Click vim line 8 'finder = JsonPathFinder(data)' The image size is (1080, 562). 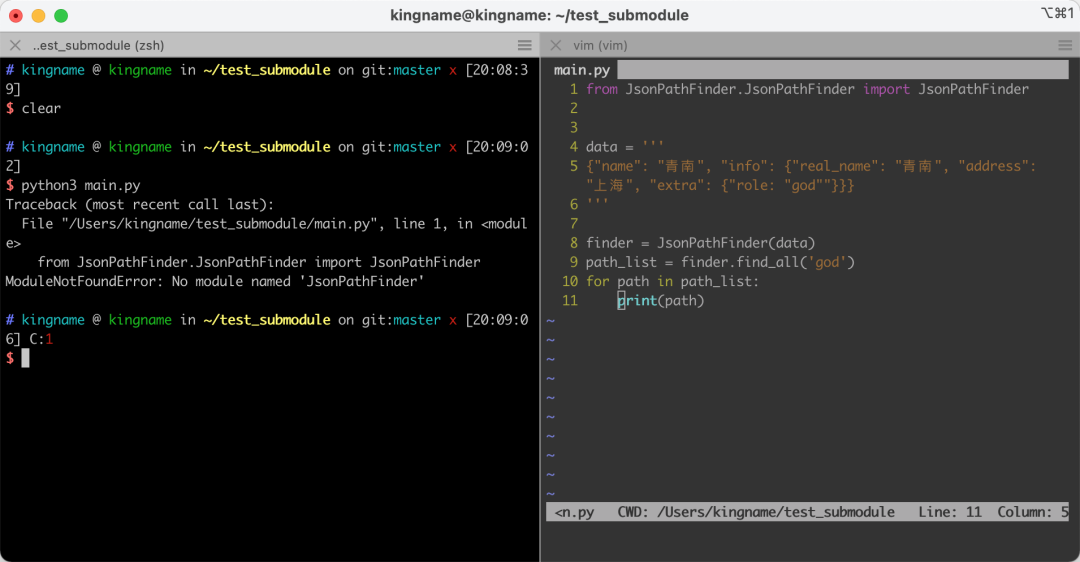(700, 243)
